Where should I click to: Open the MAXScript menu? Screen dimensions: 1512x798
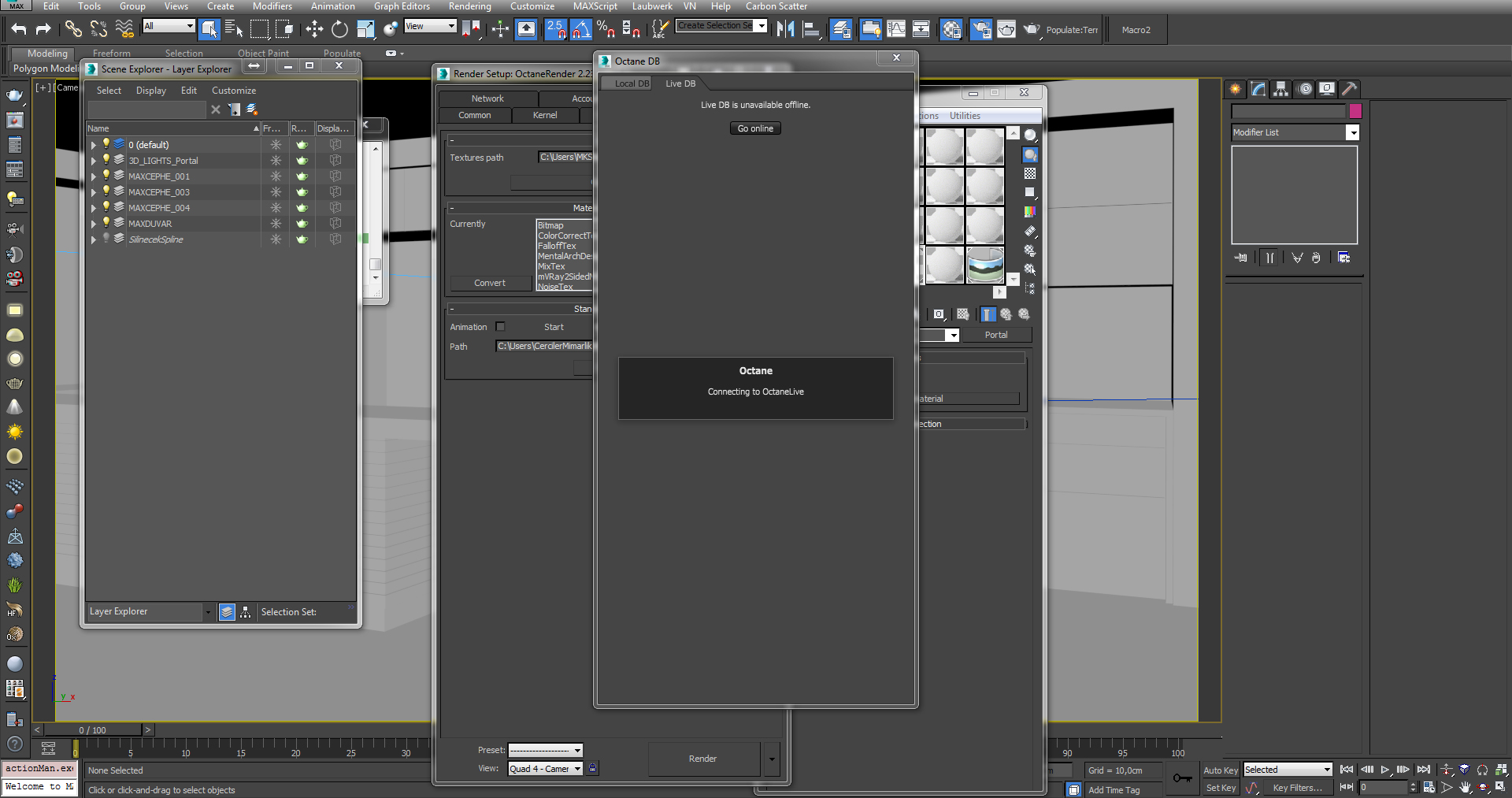click(x=595, y=6)
